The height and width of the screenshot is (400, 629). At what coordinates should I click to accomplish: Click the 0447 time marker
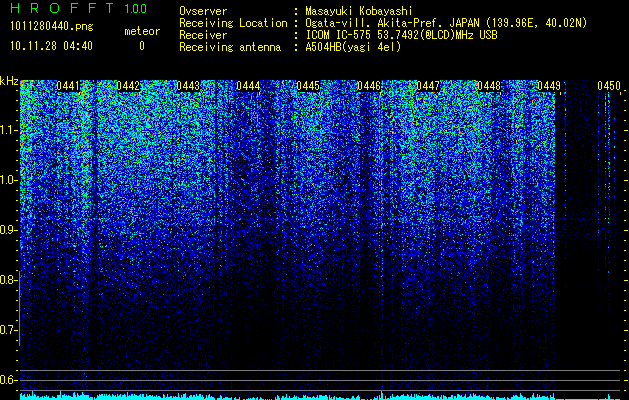coord(428,86)
